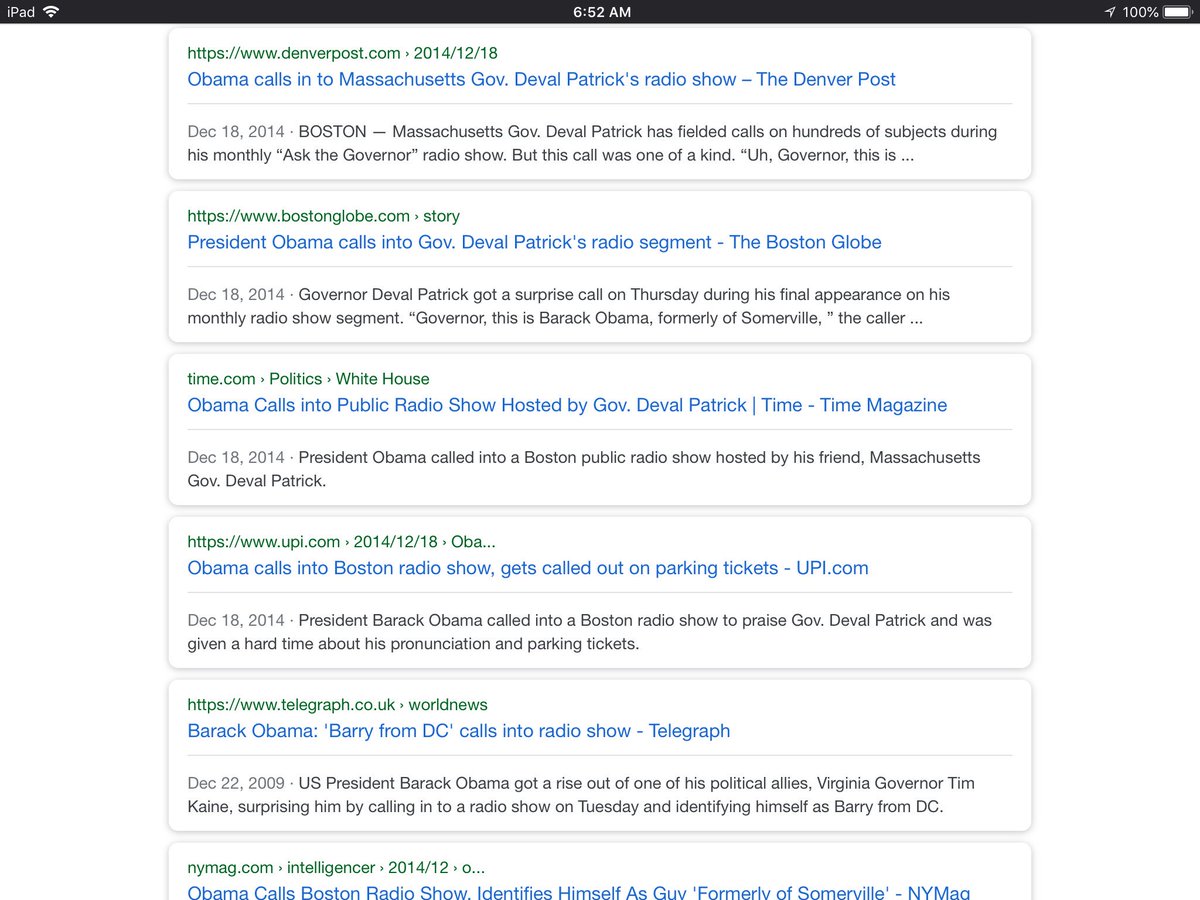Click the upi.com URL breadcrumb
Viewport: 1200px width, 900px height.
pyautogui.click(x=341, y=542)
